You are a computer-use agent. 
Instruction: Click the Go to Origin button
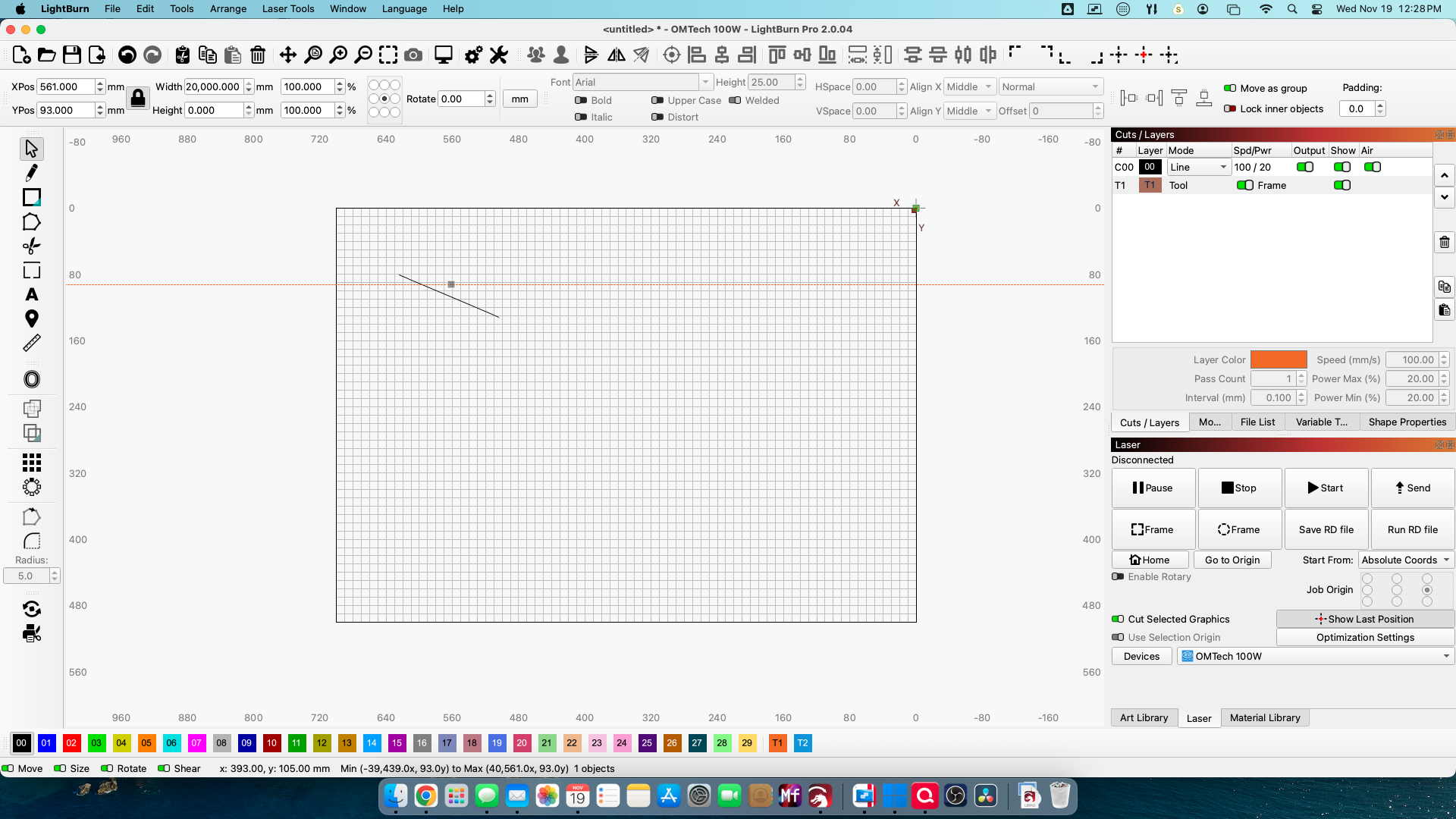click(1232, 560)
